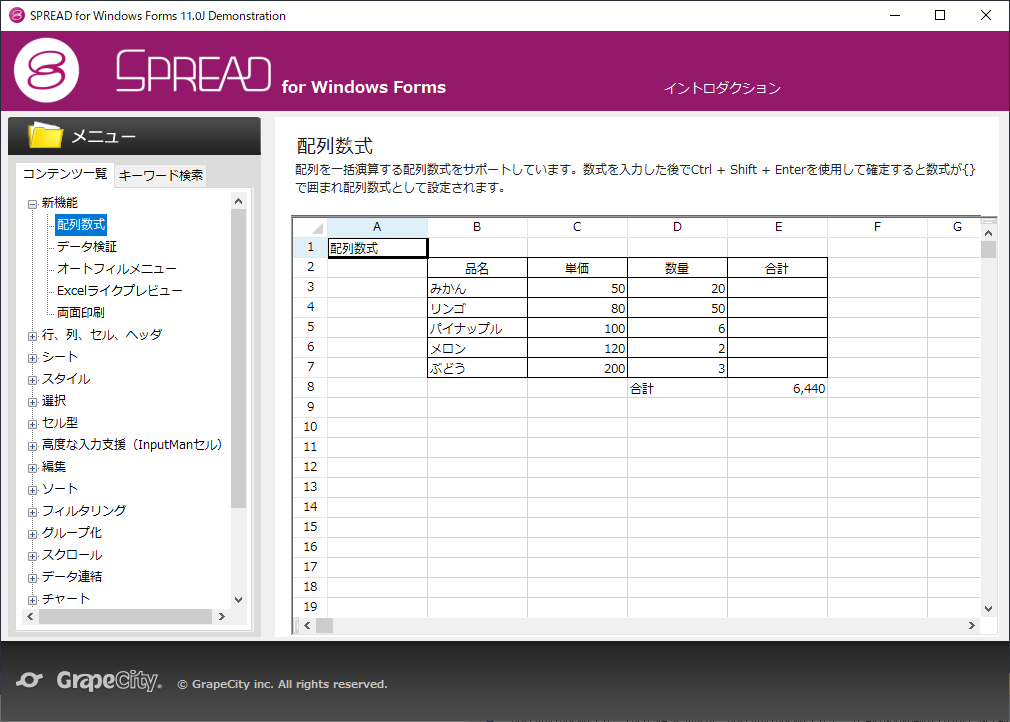Expand the データ連結 tree node
The width and height of the screenshot is (1010, 722).
click(x=32, y=578)
